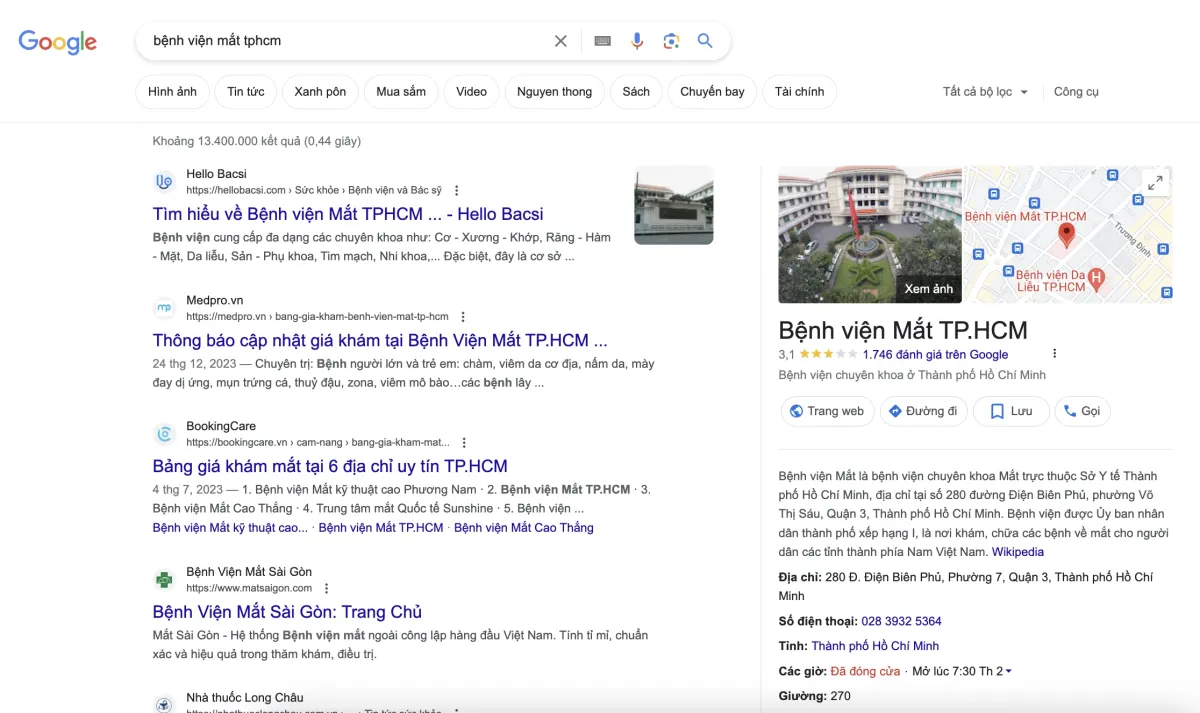Viewport: 1200px width, 713px height.
Task: Open Hello Bacsi result thumbnail image
Action: tap(674, 205)
